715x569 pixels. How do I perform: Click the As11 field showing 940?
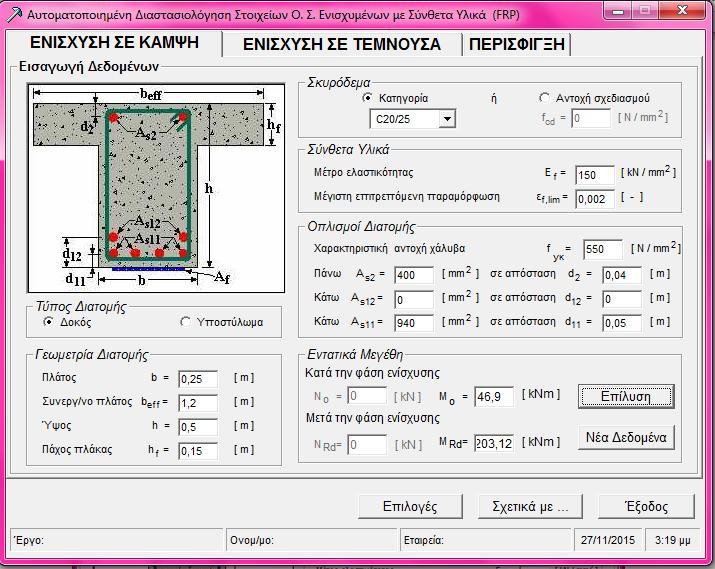click(x=414, y=323)
